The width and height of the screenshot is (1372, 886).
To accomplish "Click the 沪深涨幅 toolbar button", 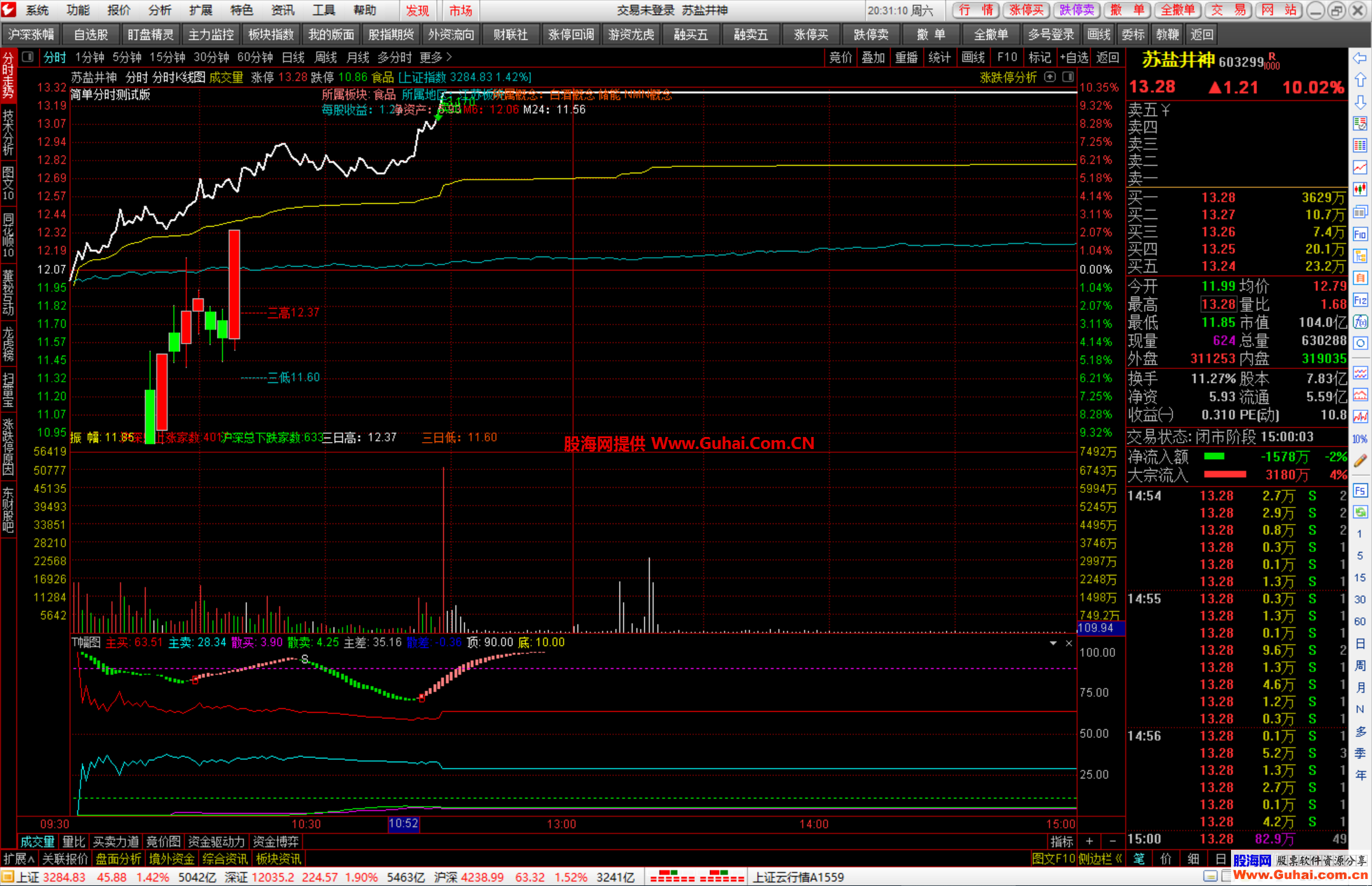I will tap(31, 35).
